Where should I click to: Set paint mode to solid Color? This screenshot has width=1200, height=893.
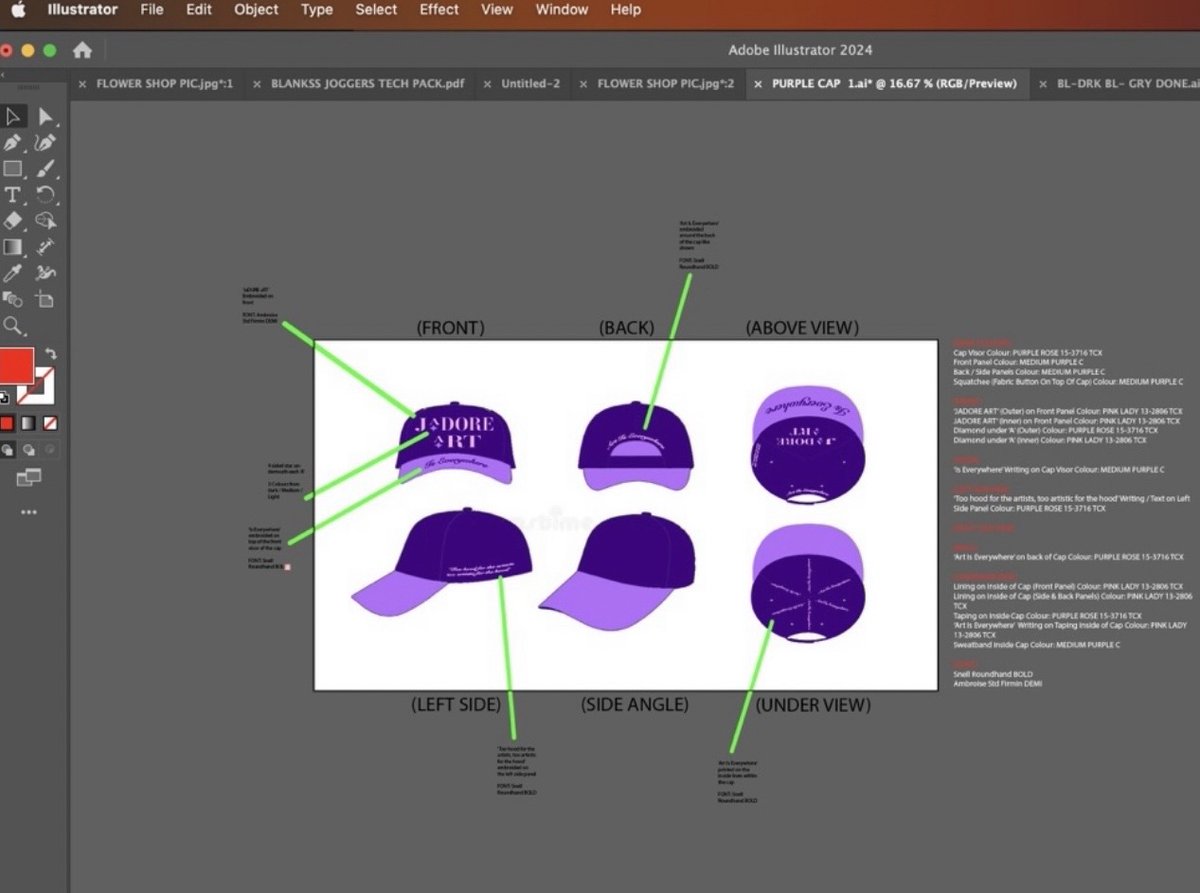pos(8,423)
